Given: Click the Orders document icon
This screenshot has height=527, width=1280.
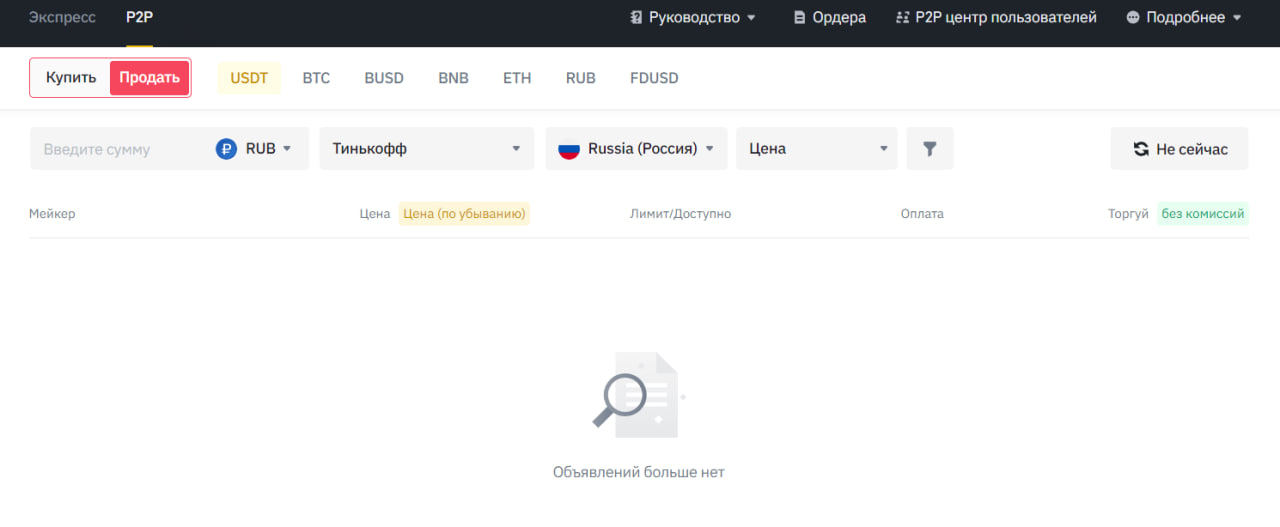Looking at the screenshot, I should 799,18.
